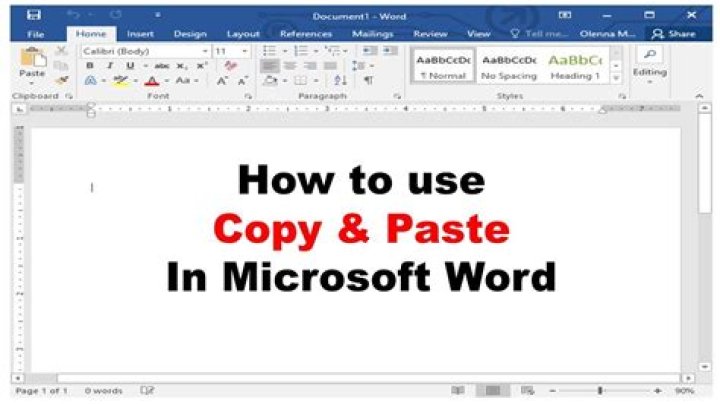The width and height of the screenshot is (720, 404).
Task: Click the 0 words count
Action: coord(104,391)
